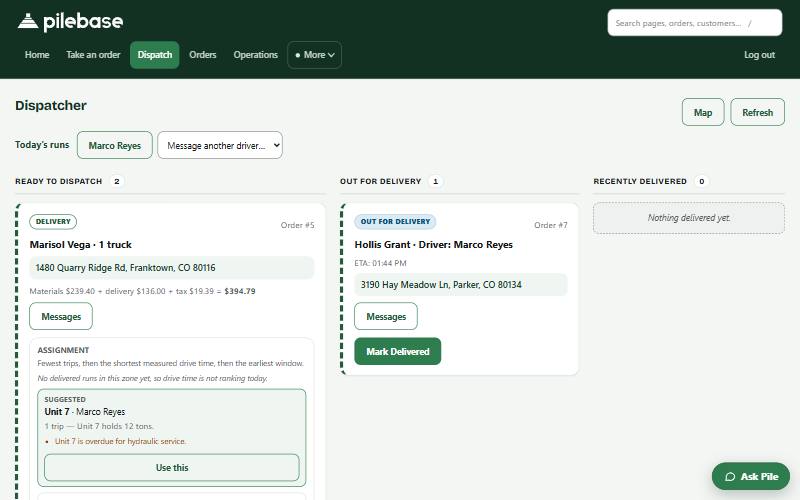Click the Refresh button
This screenshot has width=800, height=500.
click(757, 112)
